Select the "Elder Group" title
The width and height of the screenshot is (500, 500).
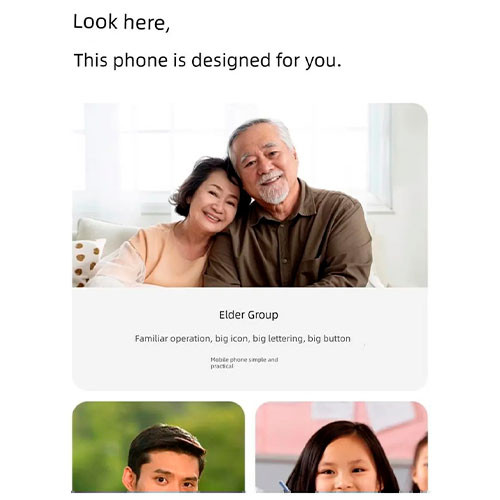[x=249, y=315]
